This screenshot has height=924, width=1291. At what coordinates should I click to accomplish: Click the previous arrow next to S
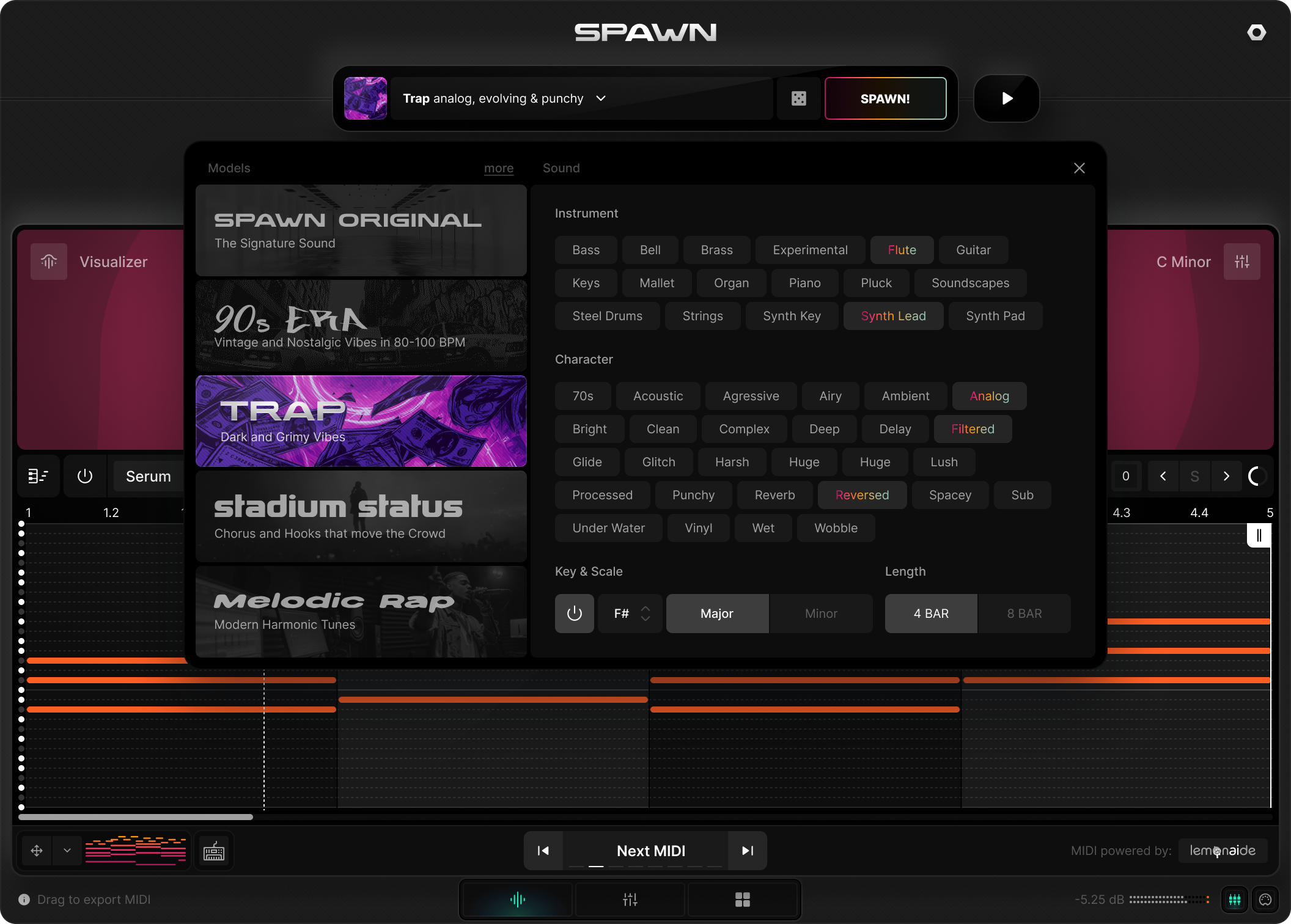pyautogui.click(x=1163, y=476)
